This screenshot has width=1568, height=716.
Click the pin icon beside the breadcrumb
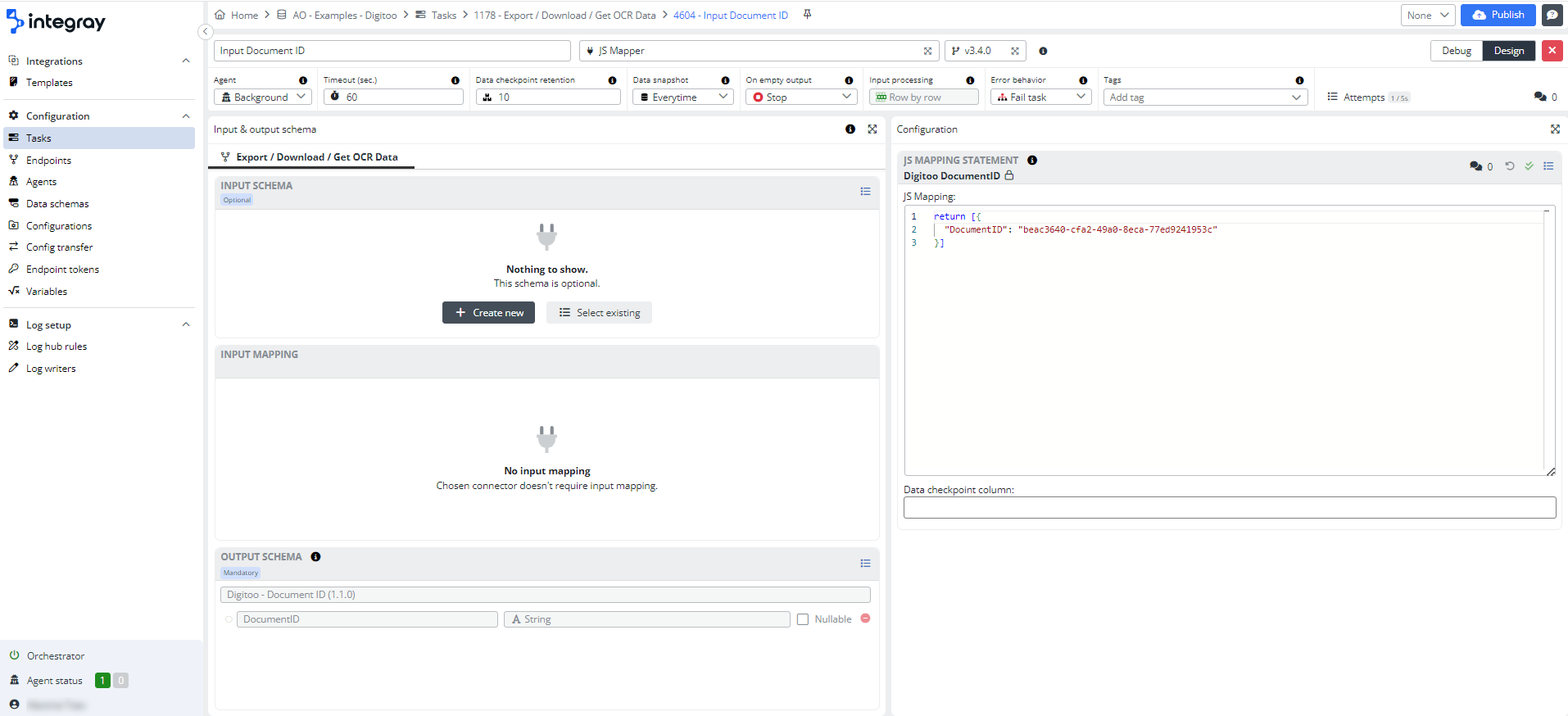click(807, 15)
